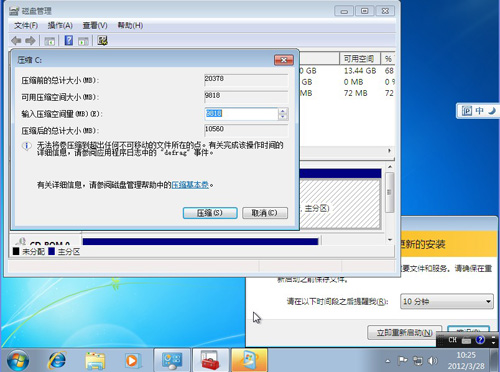This screenshot has height=372, width=500.
Task: Open the 操作(A) menu
Action: pyautogui.click(x=60, y=25)
